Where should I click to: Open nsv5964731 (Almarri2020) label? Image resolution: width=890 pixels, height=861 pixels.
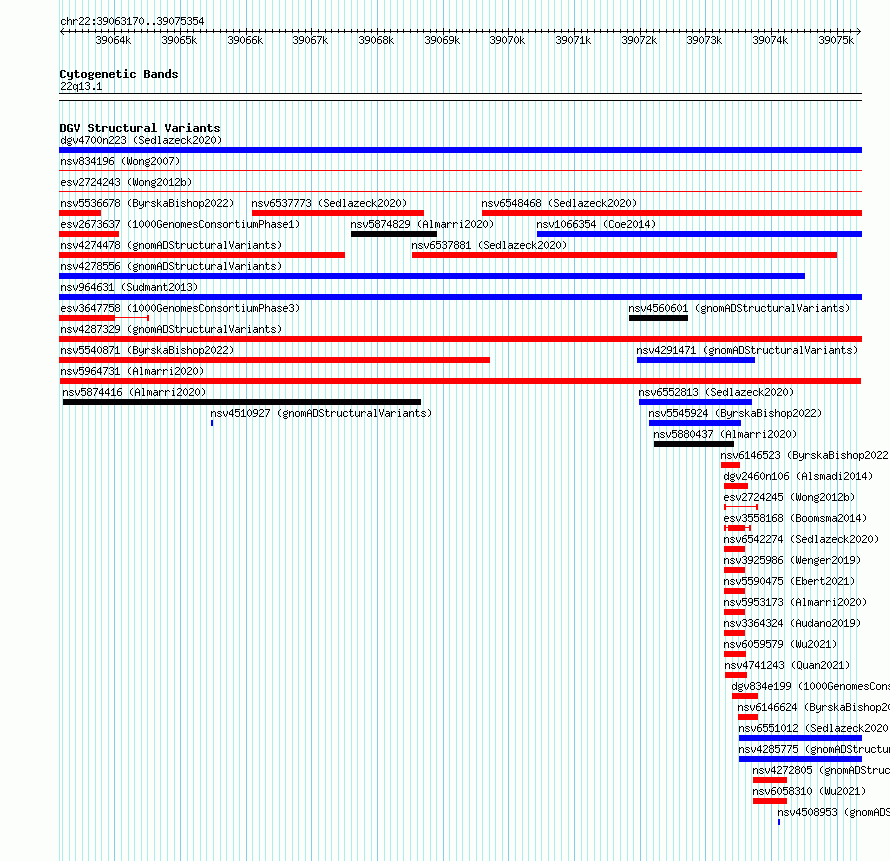[132, 371]
